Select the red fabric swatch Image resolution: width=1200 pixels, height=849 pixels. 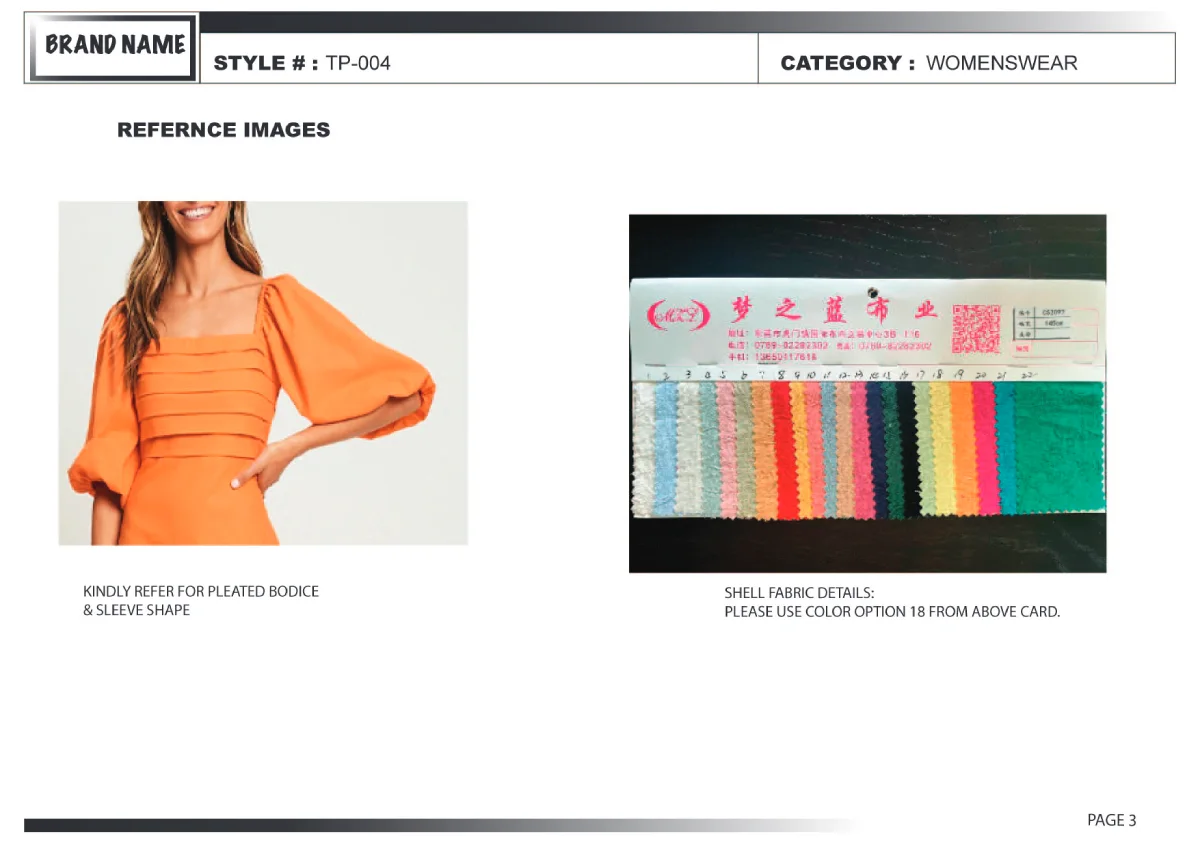coord(782,450)
